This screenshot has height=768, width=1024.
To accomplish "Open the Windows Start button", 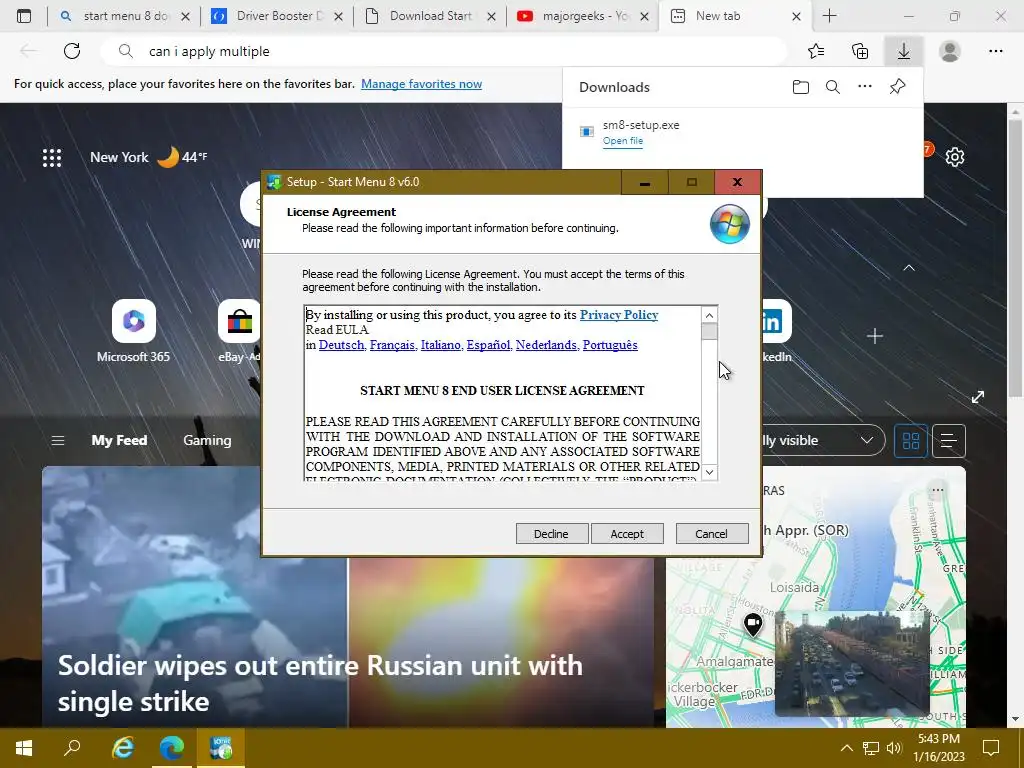I will click(x=24, y=748).
